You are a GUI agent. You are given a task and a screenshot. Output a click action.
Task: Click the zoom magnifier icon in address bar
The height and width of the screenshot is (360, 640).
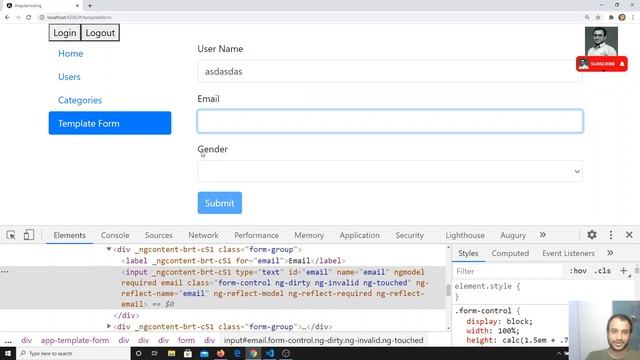point(587,18)
